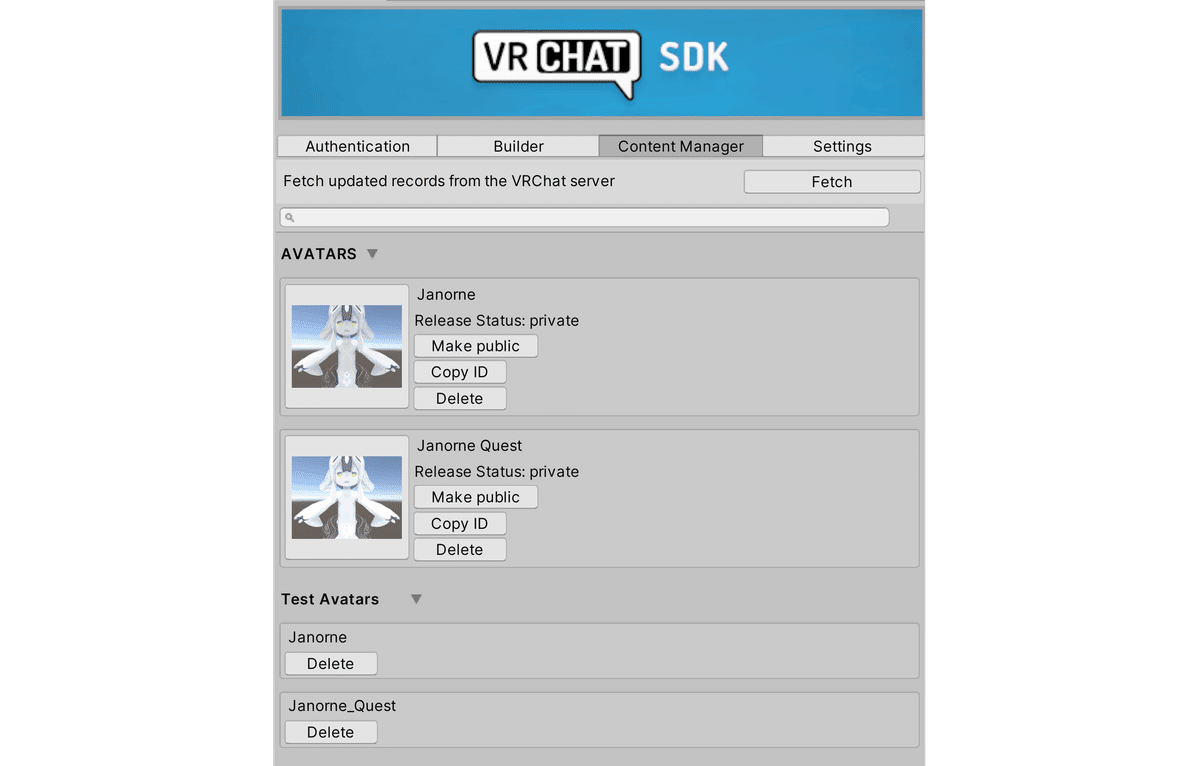Delete the Janorne test avatar

(x=330, y=663)
